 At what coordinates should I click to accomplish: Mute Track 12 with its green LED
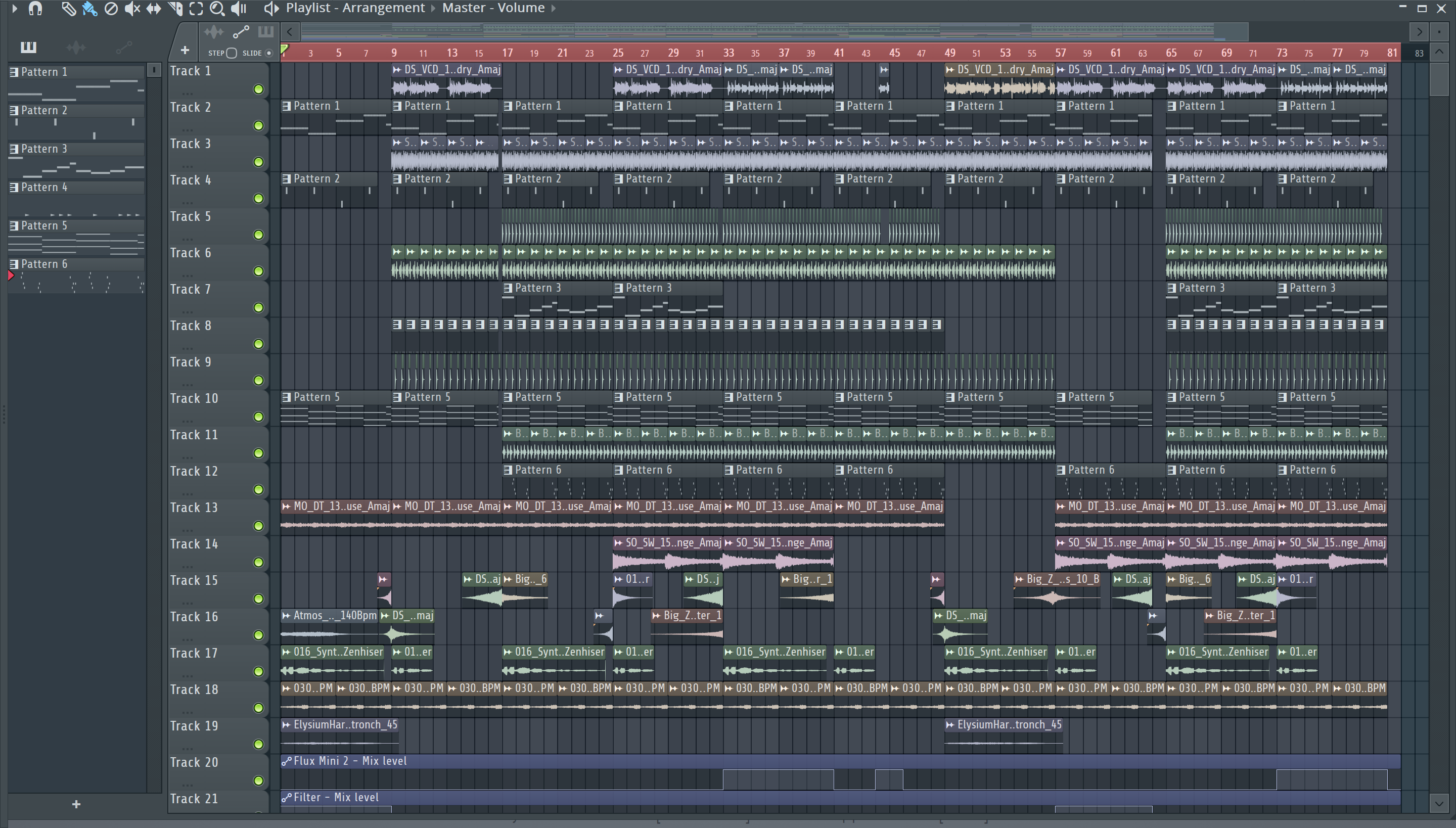pyautogui.click(x=258, y=490)
